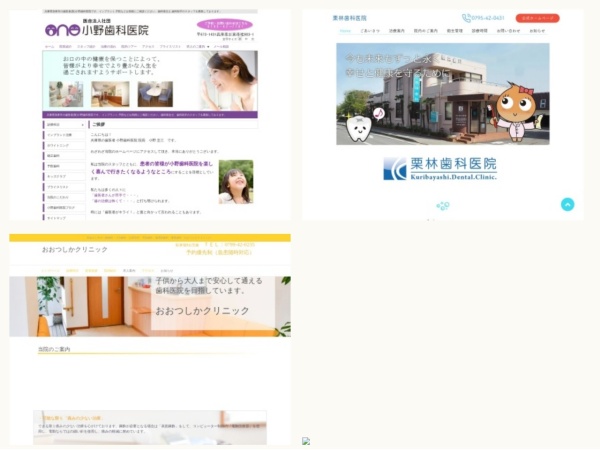Image resolution: width=600 pixels, height=450 pixels.
Task: Open サイトマップ in Ono sidebar
Action: [x=64, y=217]
